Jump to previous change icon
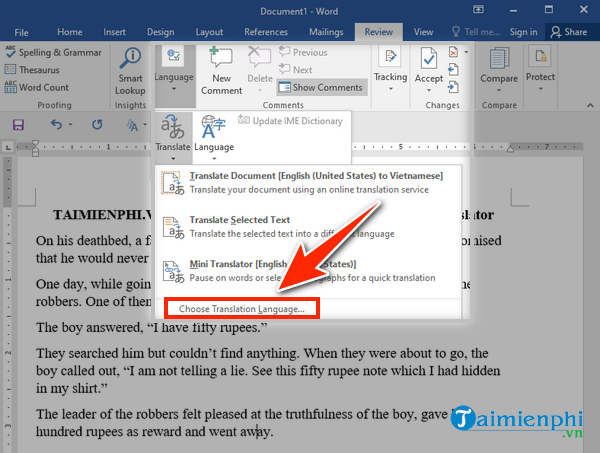The height and width of the screenshot is (453, 600). click(453, 70)
